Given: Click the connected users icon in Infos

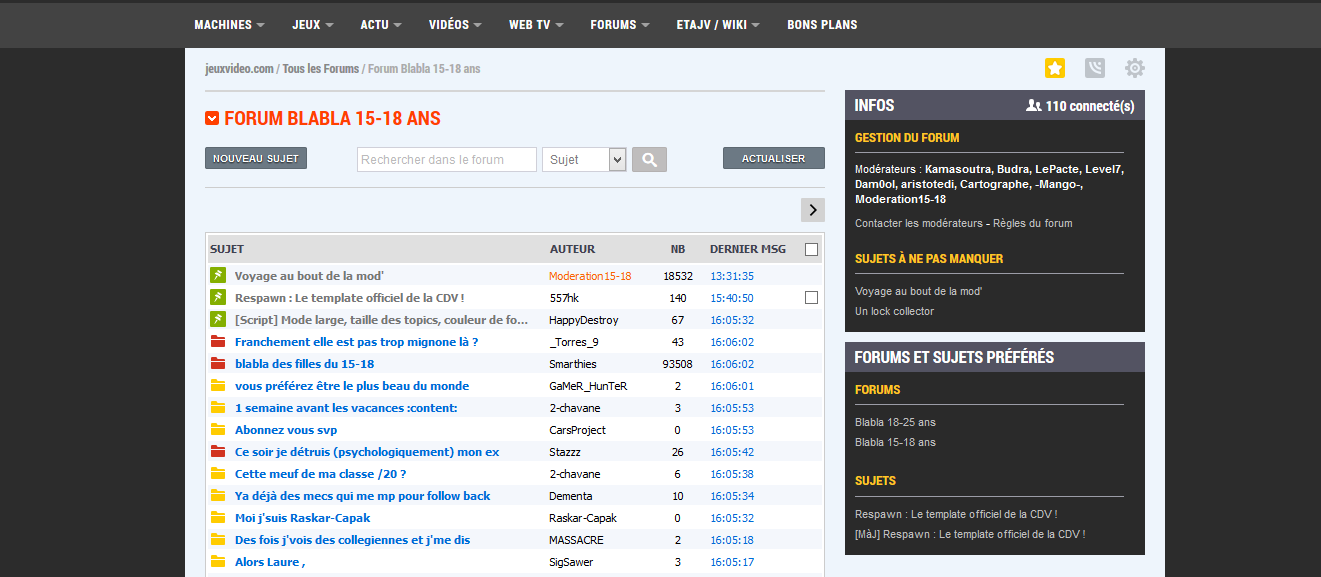Looking at the screenshot, I should click(x=1034, y=105).
